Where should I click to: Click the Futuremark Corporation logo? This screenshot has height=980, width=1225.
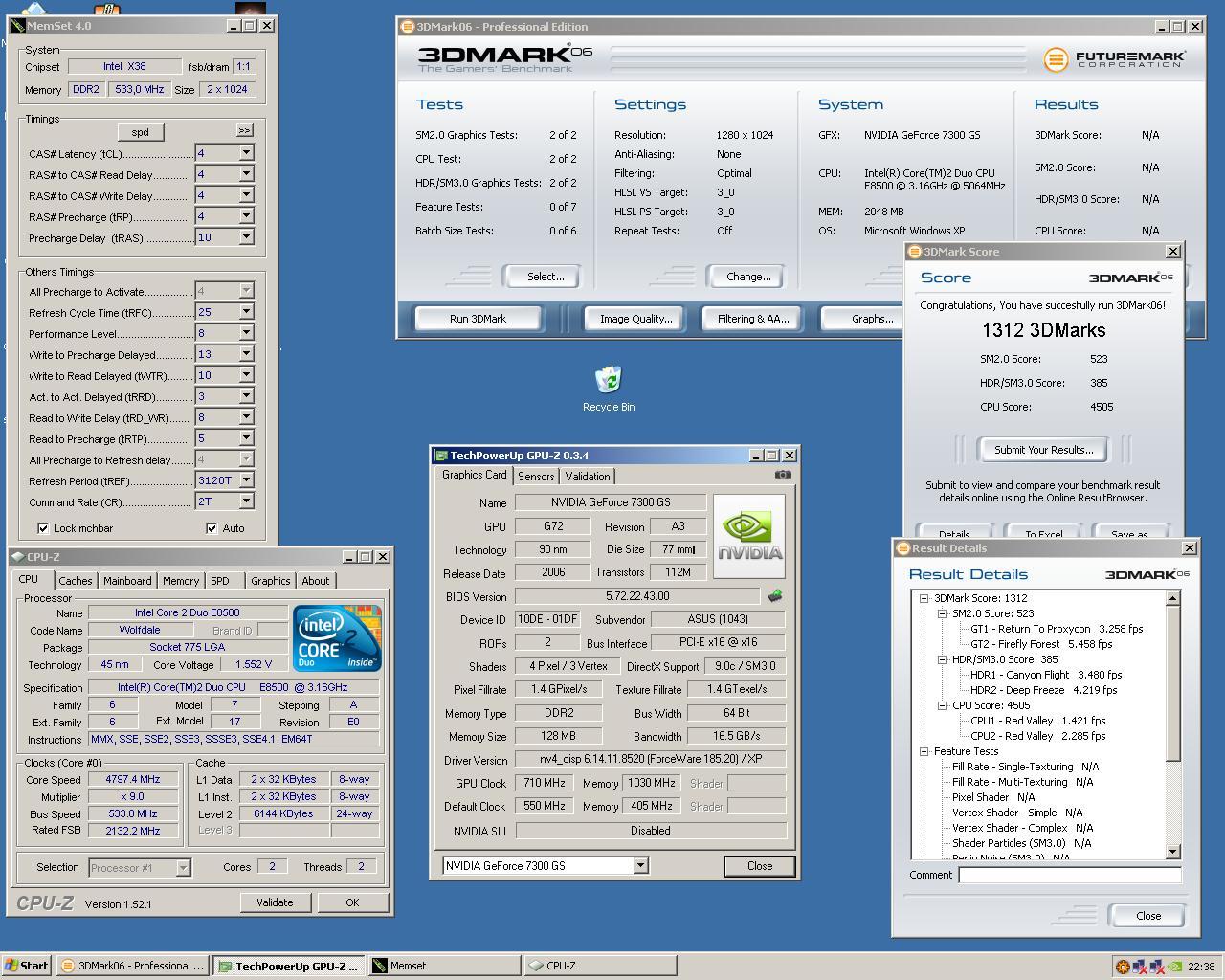pos(1115,59)
